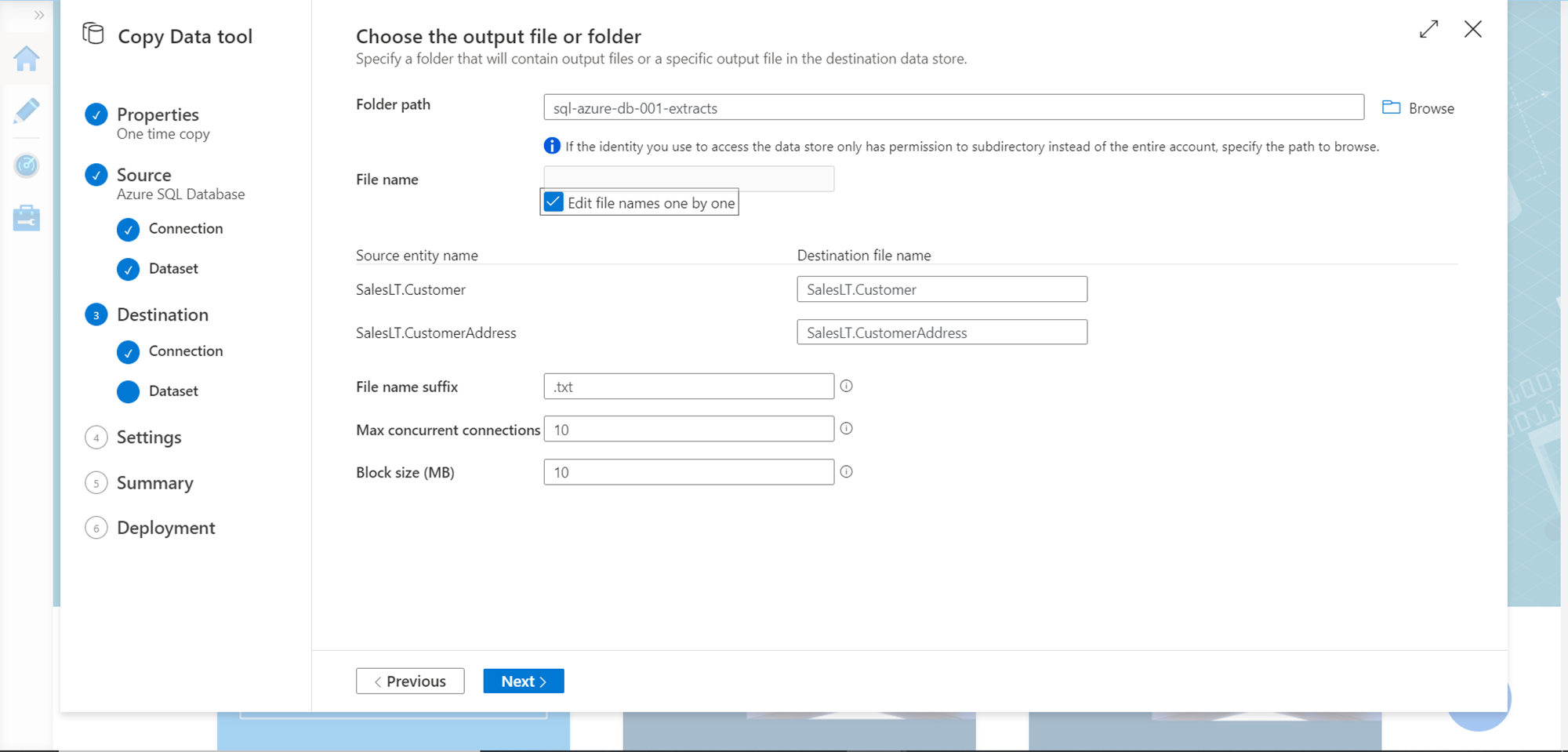Click the info icon beside File name suffix

point(846,386)
